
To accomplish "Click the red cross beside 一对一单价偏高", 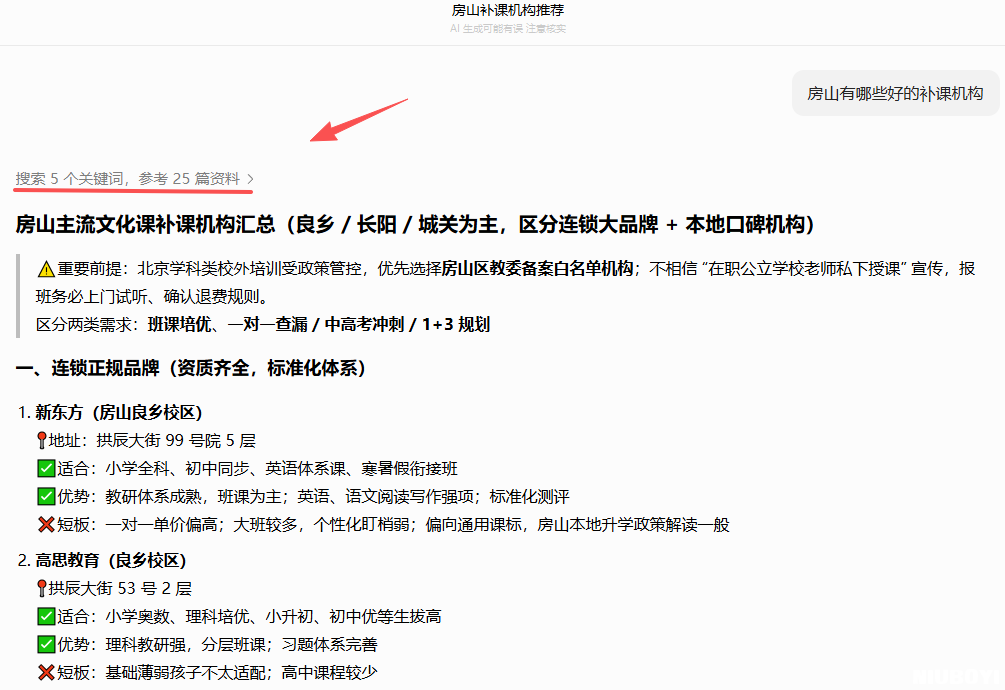I will (46, 525).
